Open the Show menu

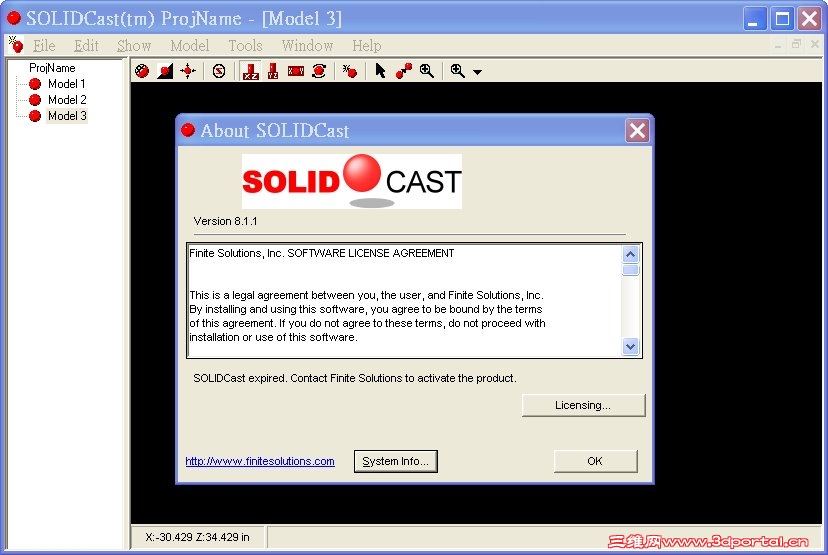point(134,46)
